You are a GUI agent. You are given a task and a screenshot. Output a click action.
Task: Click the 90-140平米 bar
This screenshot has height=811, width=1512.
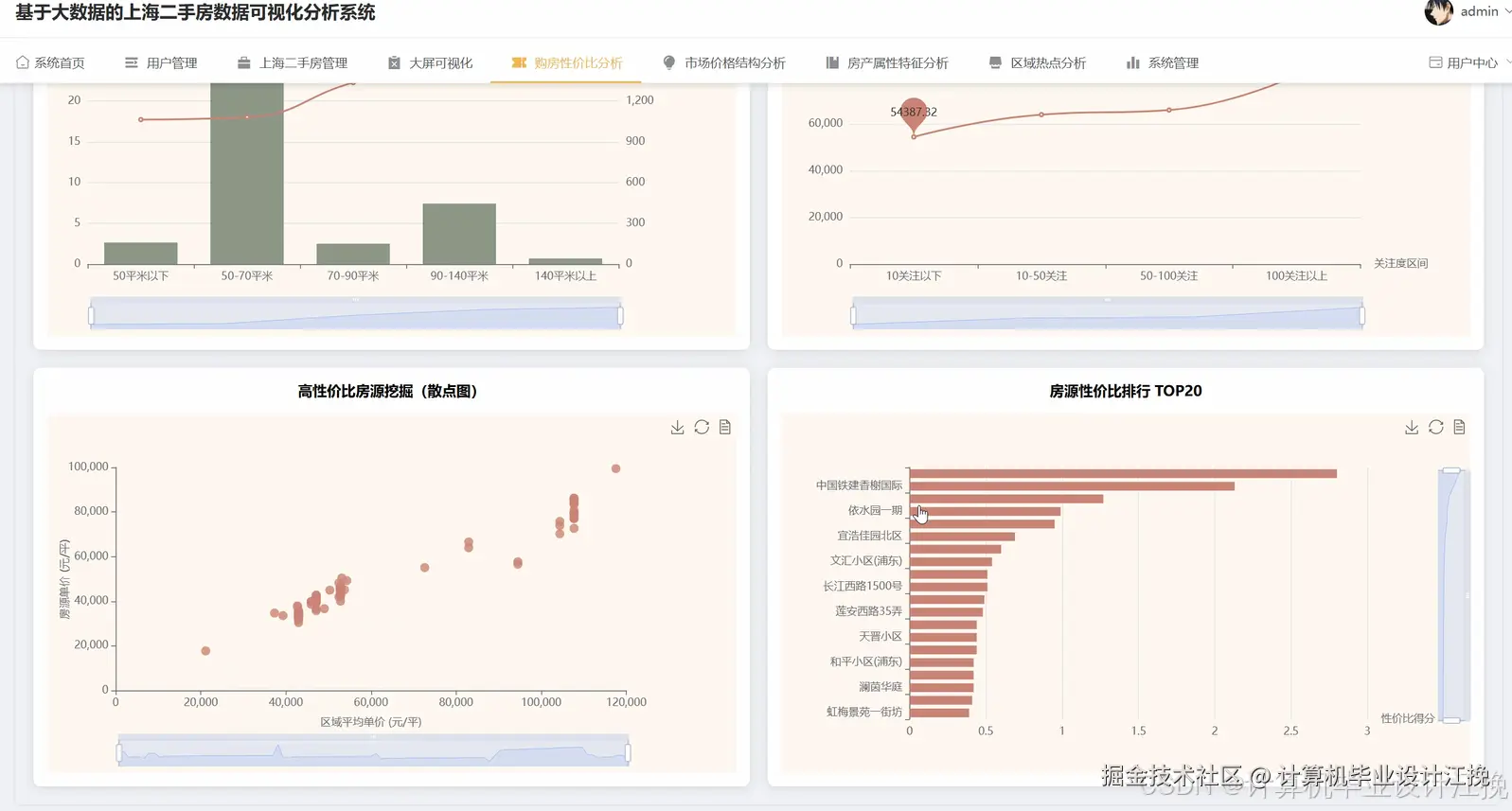coord(459,234)
